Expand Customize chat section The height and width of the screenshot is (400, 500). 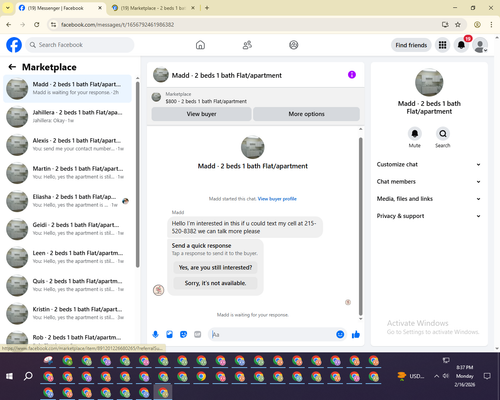click(x=429, y=164)
